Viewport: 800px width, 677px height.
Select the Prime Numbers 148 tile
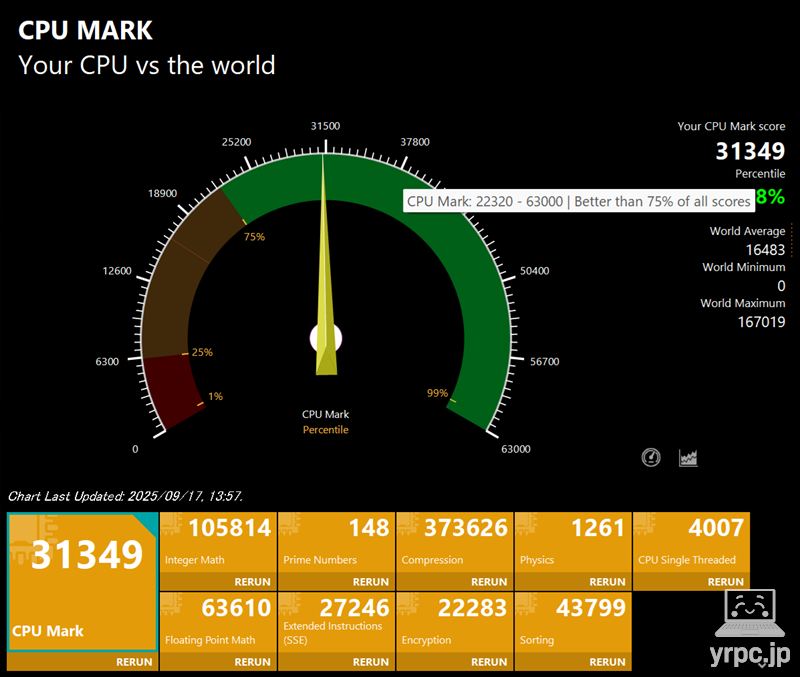point(337,542)
